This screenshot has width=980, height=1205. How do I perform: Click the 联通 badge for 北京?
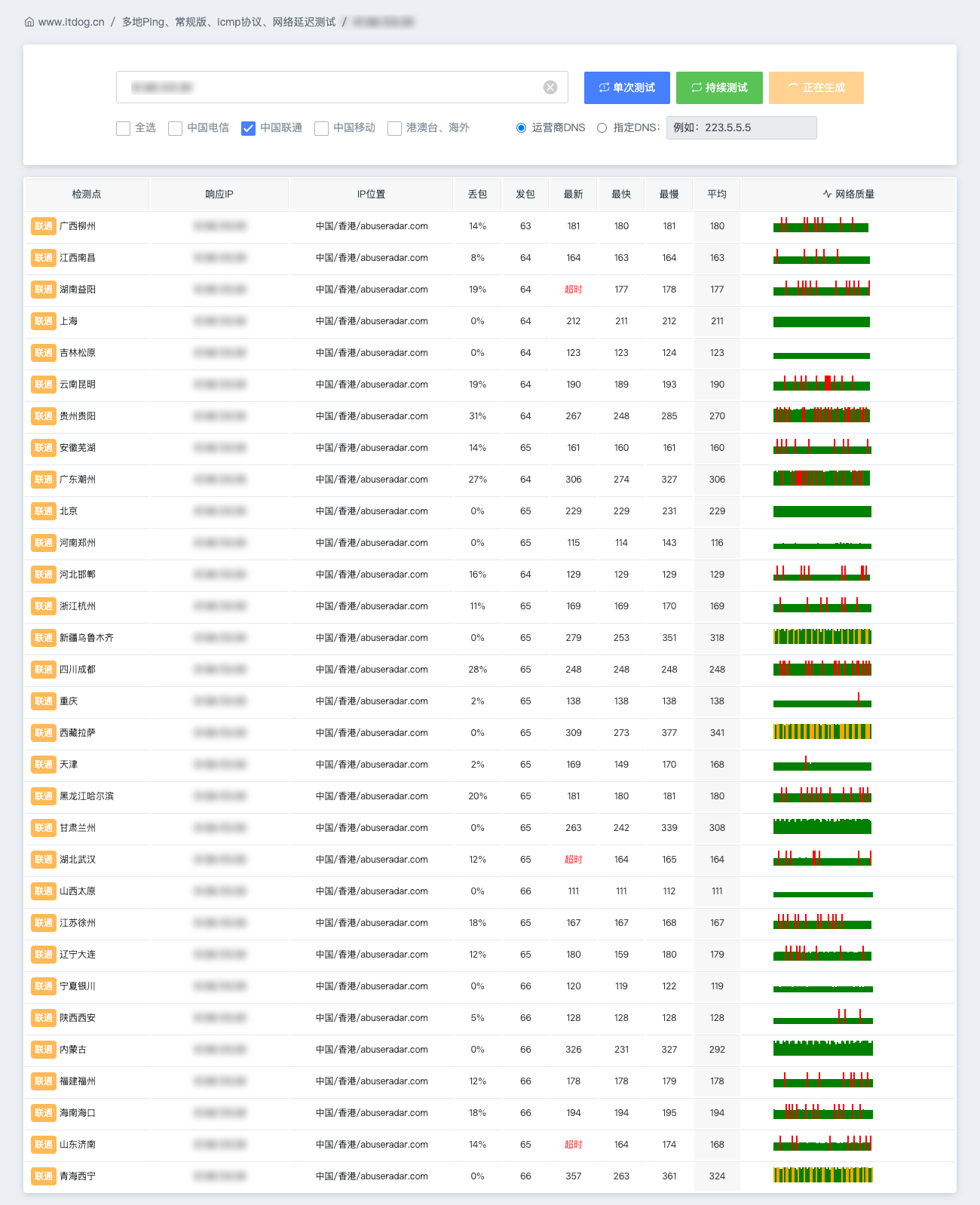coord(44,511)
